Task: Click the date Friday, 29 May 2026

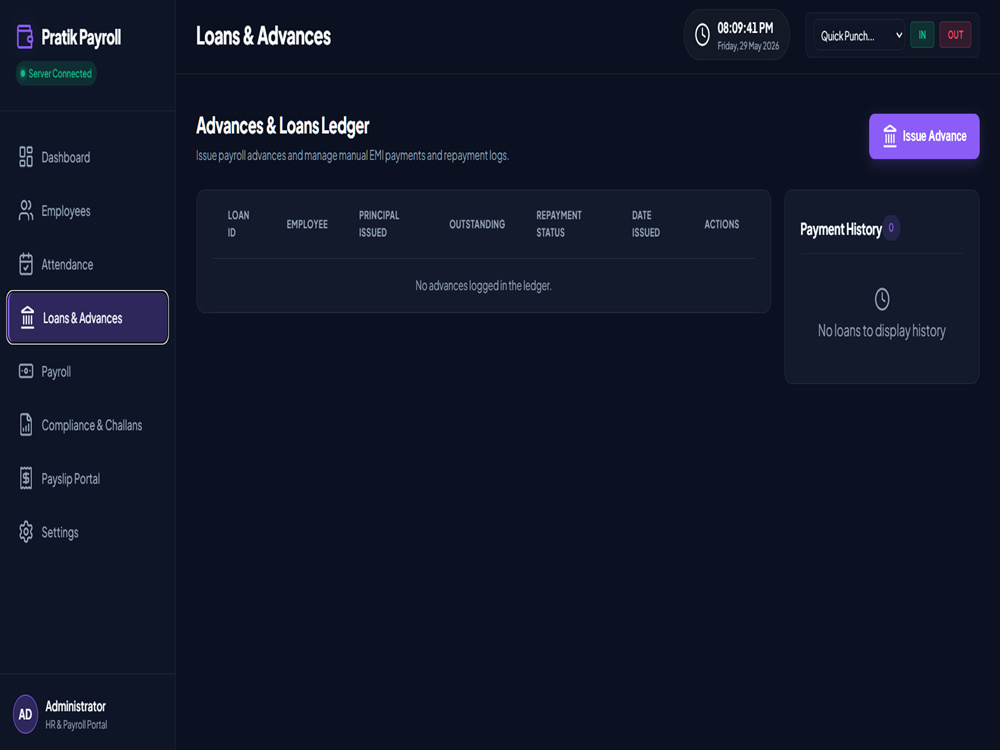Action: point(748,46)
